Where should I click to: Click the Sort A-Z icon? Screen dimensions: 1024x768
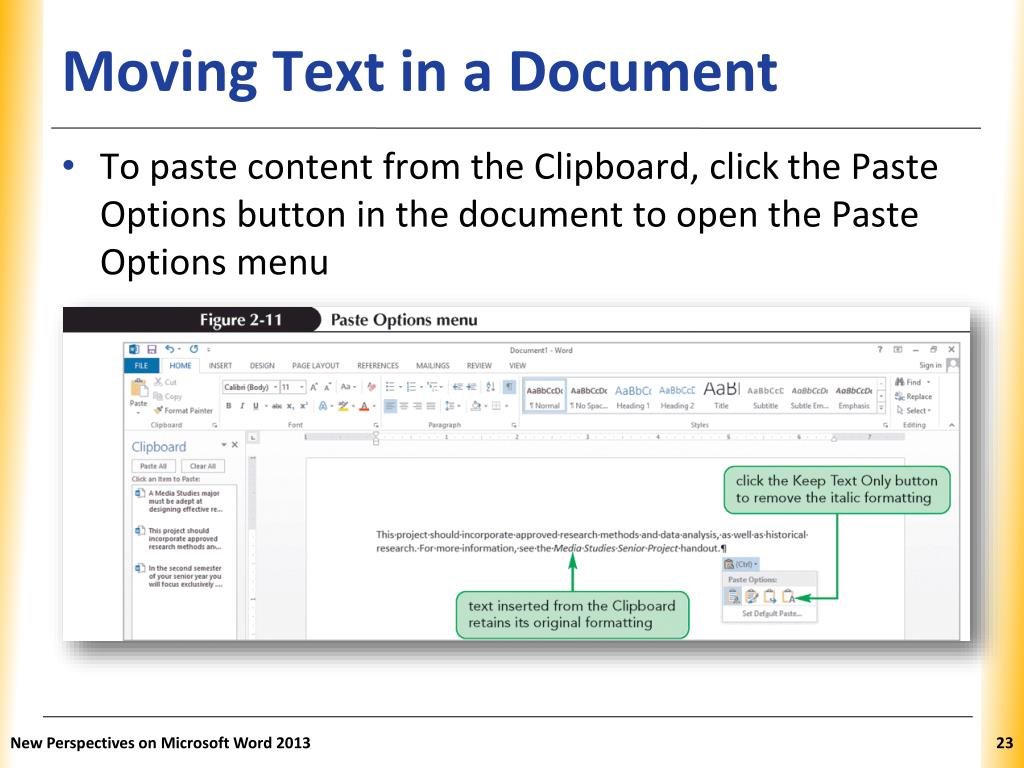[490, 387]
